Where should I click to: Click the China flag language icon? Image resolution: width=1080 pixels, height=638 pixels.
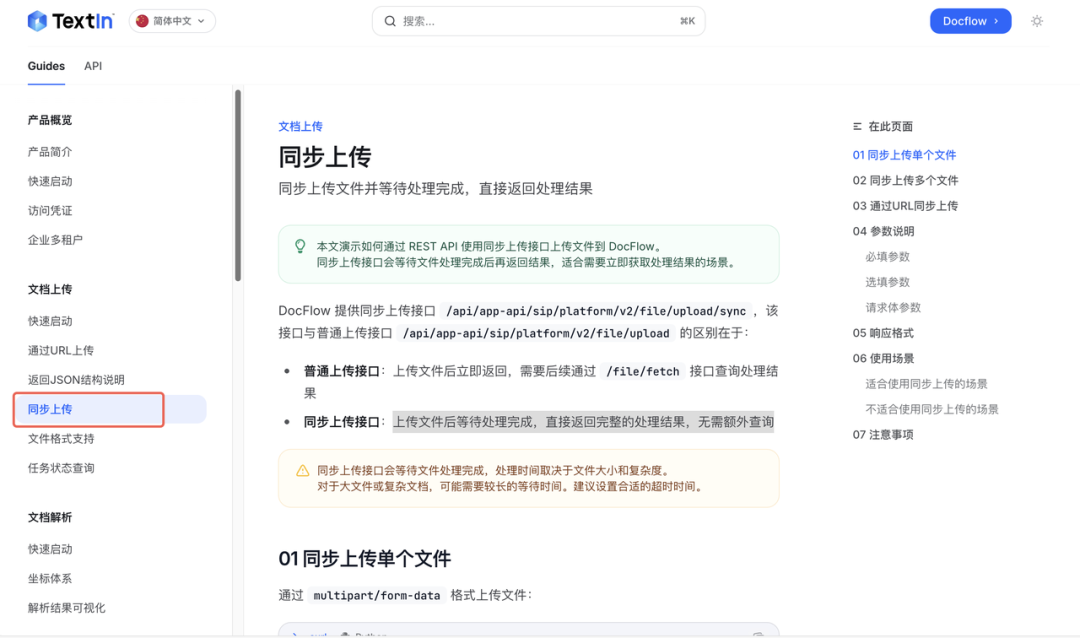pos(142,21)
